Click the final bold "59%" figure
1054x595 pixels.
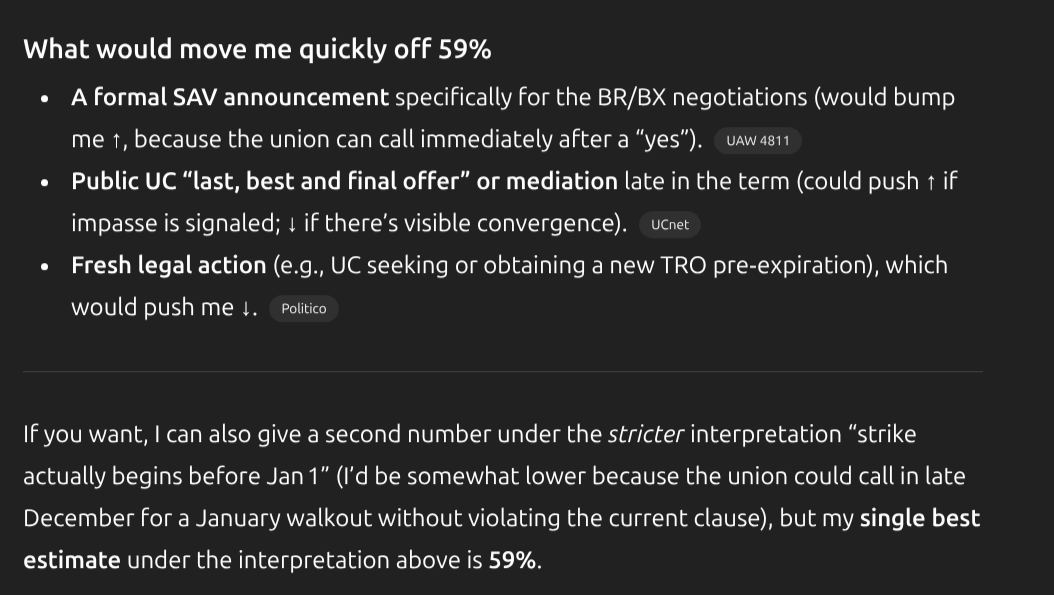pos(513,561)
